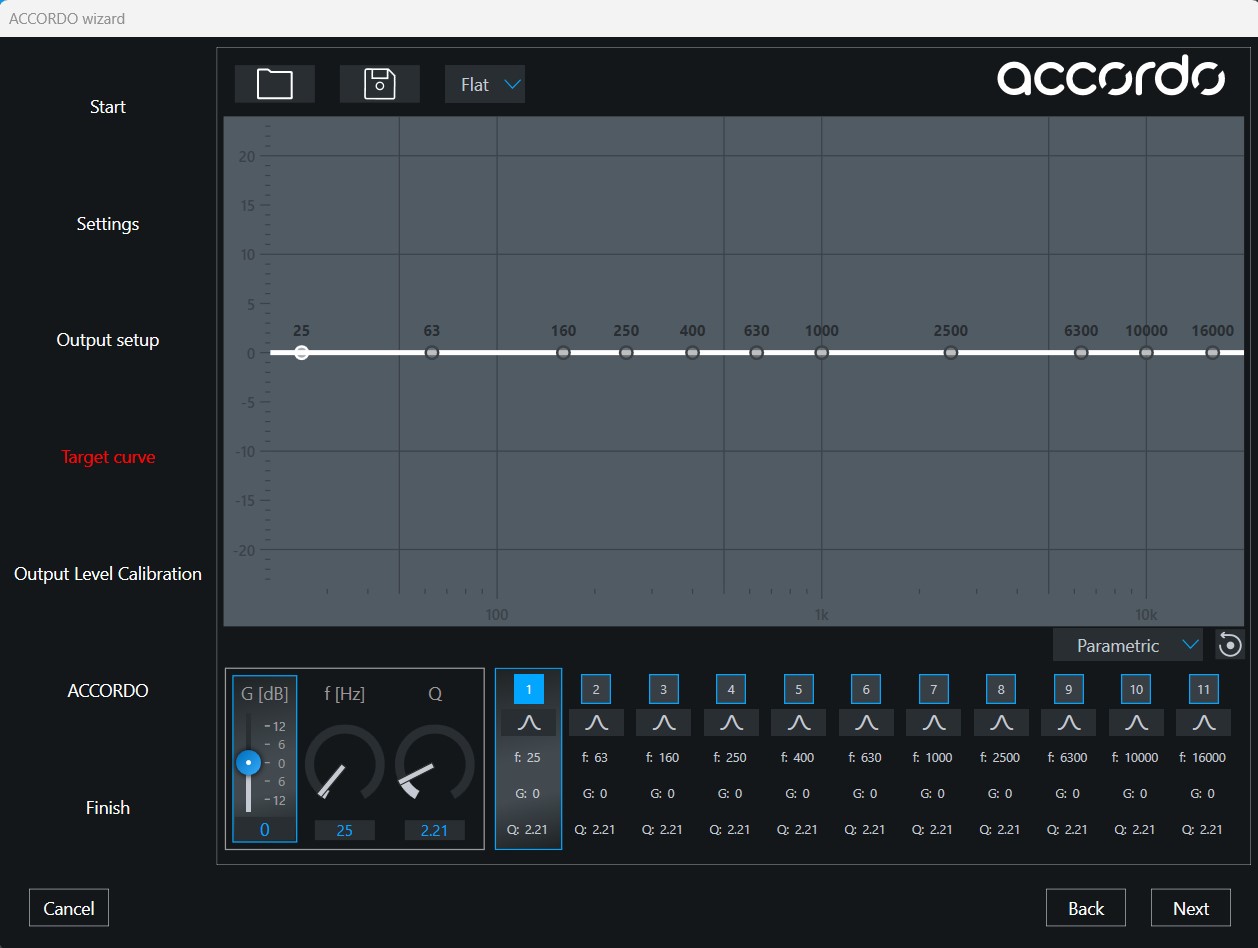
Task: Click the filter shape icon for band 10
Action: pos(1136,722)
